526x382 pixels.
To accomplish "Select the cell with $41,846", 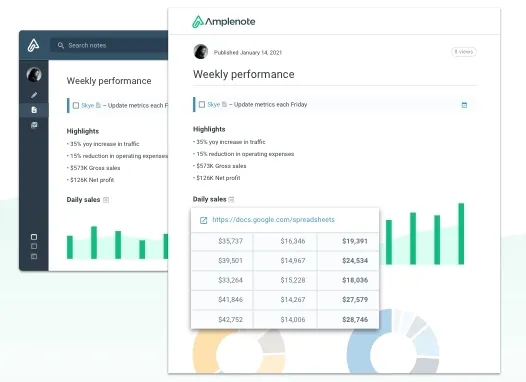I will (222, 299).
